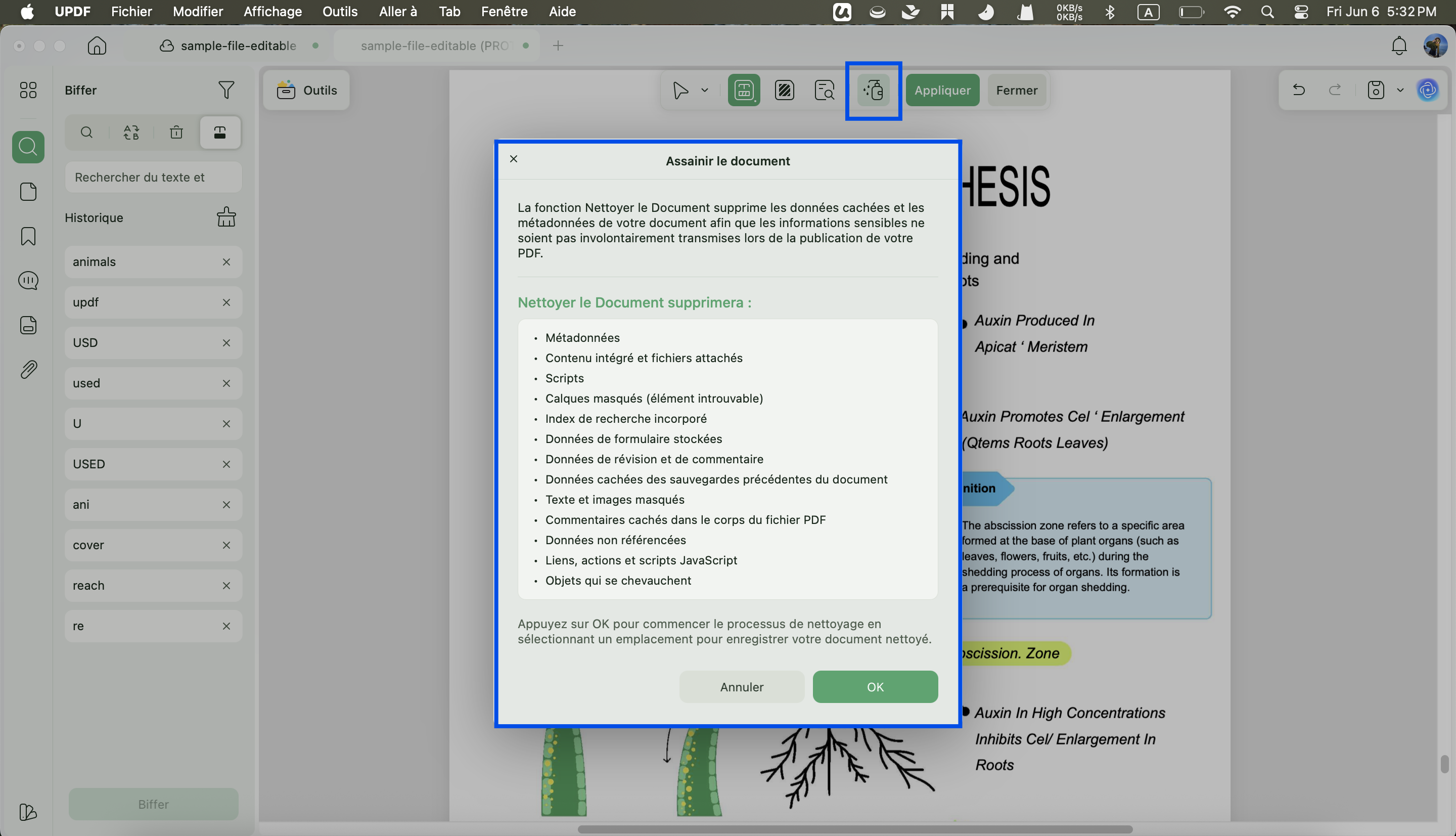Viewport: 1456px width, 836px height.
Task: Click OK in Assainir le document dialog
Action: tap(875, 687)
